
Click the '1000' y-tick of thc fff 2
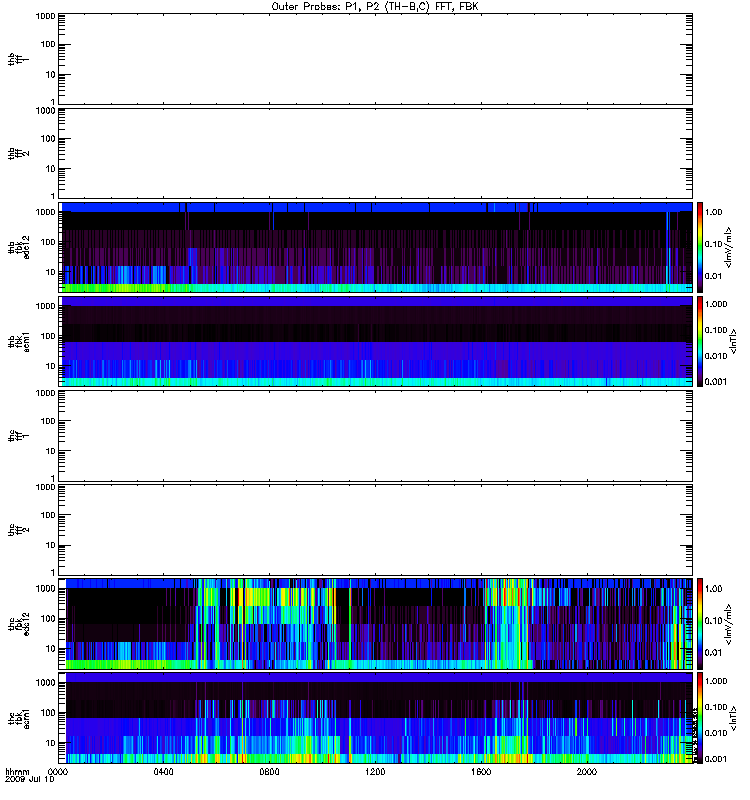[x=45, y=487]
